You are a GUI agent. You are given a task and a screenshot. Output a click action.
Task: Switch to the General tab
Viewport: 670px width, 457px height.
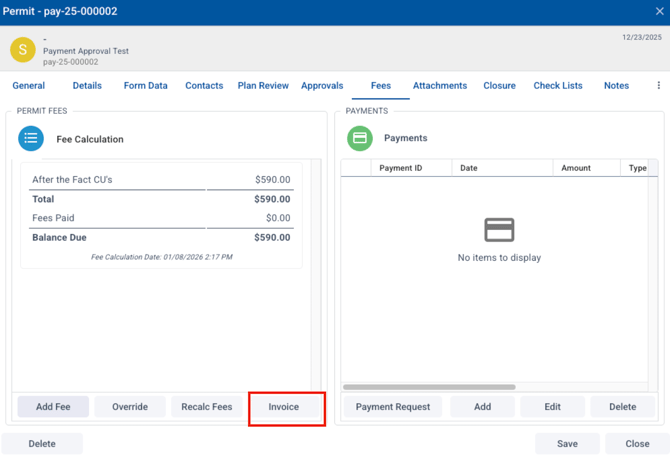28,86
